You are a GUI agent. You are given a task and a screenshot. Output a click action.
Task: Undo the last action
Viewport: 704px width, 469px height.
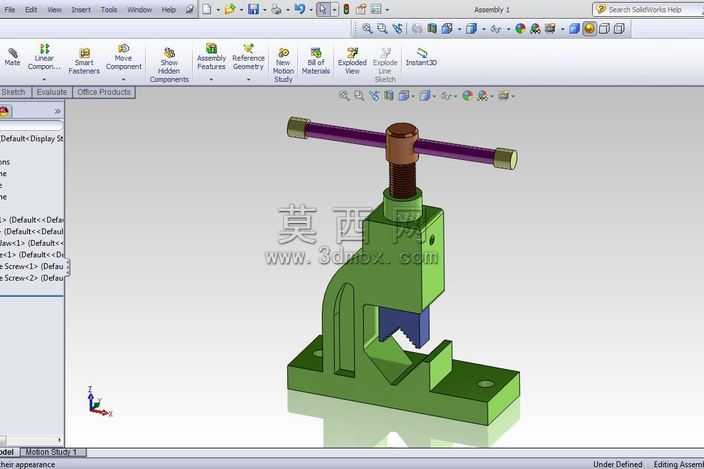(x=300, y=9)
